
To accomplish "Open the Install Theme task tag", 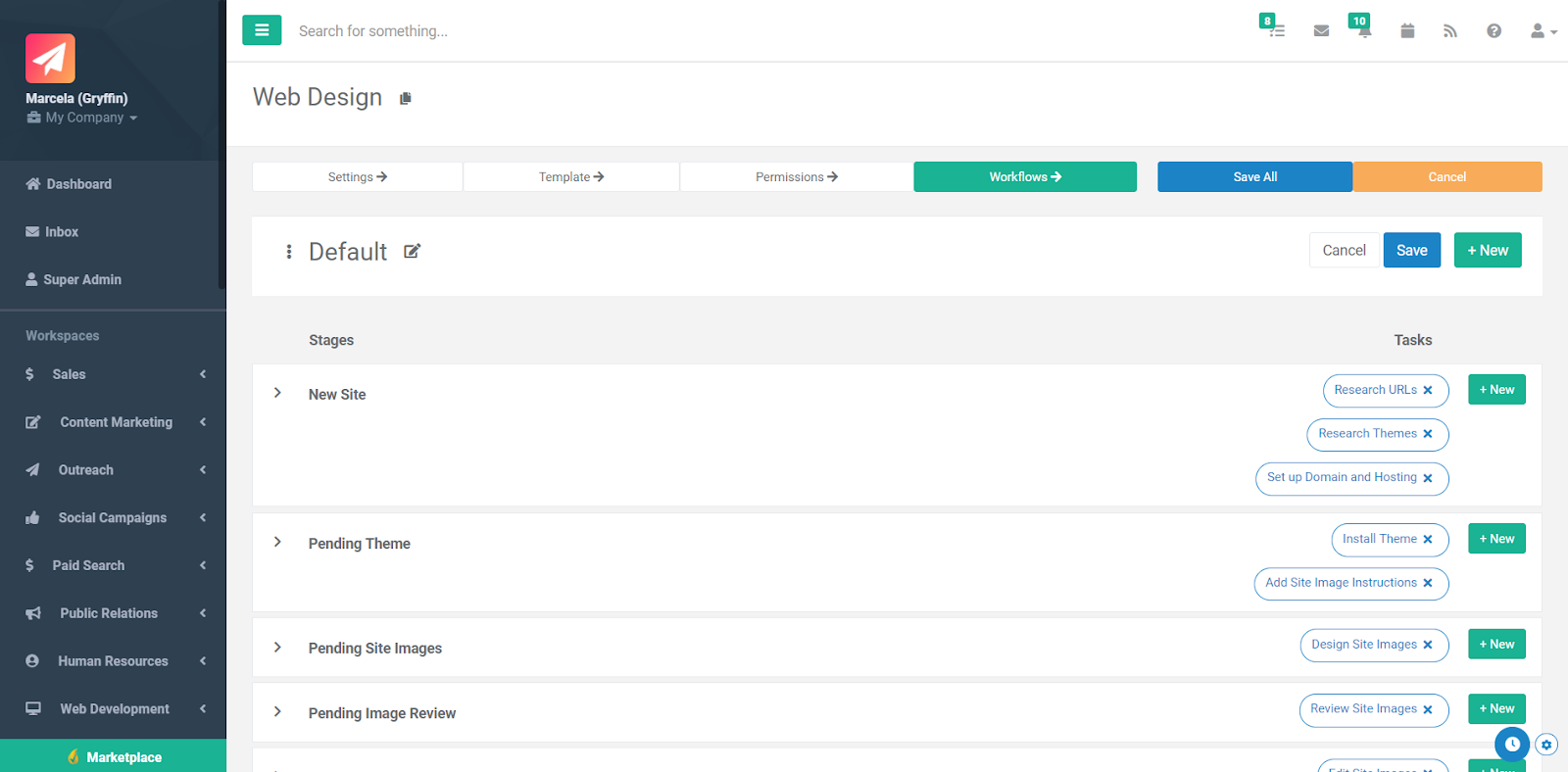I will pyautogui.click(x=1379, y=539).
